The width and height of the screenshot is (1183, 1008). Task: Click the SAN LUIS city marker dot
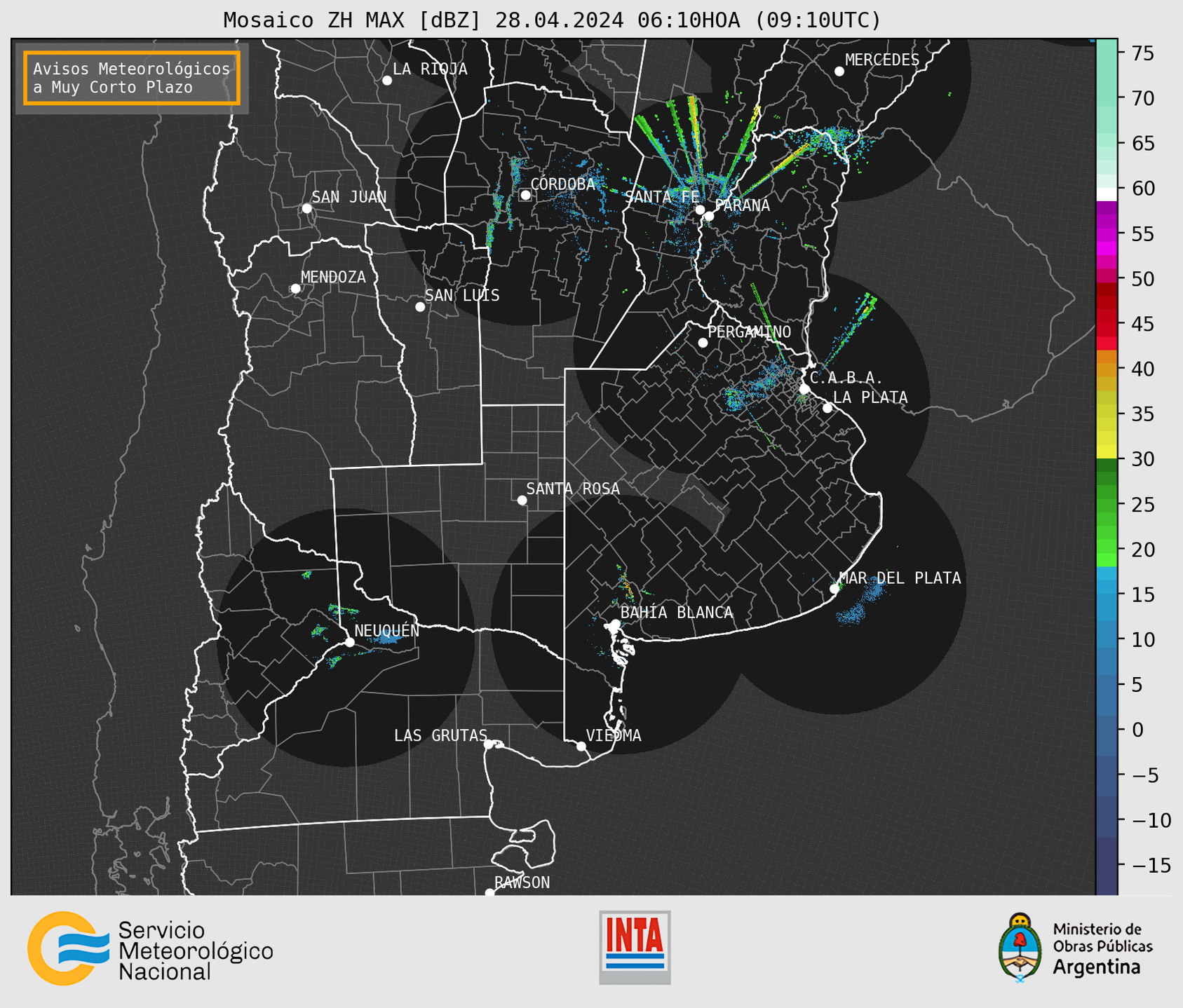point(420,307)
